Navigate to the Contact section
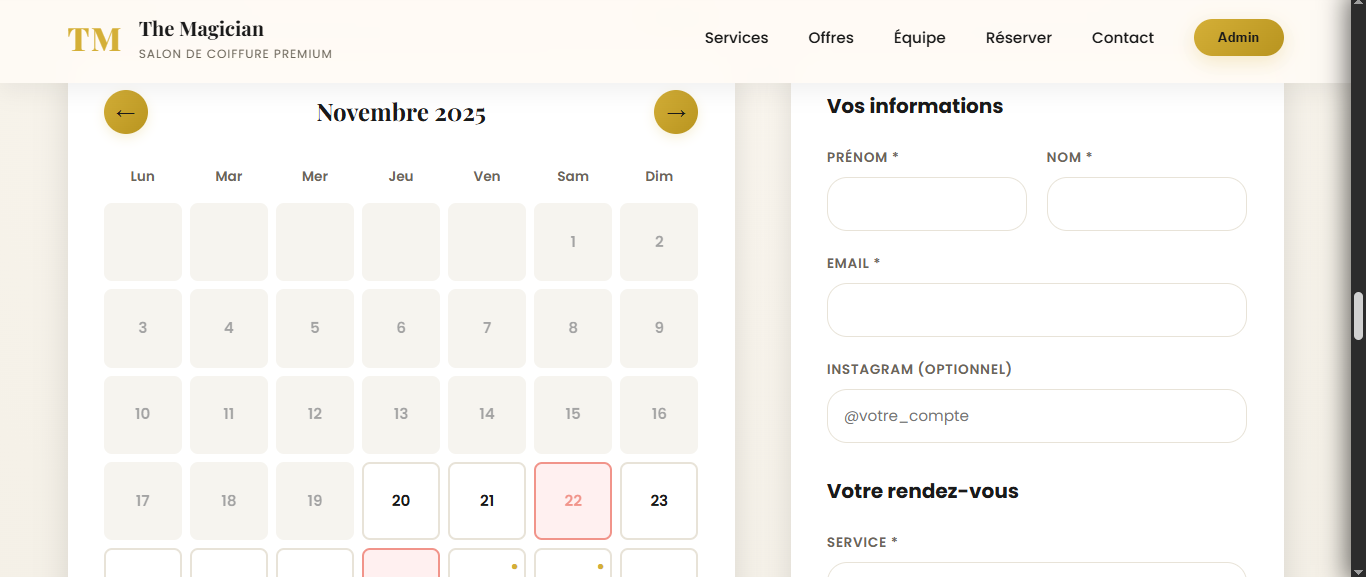 point(1122,37)
